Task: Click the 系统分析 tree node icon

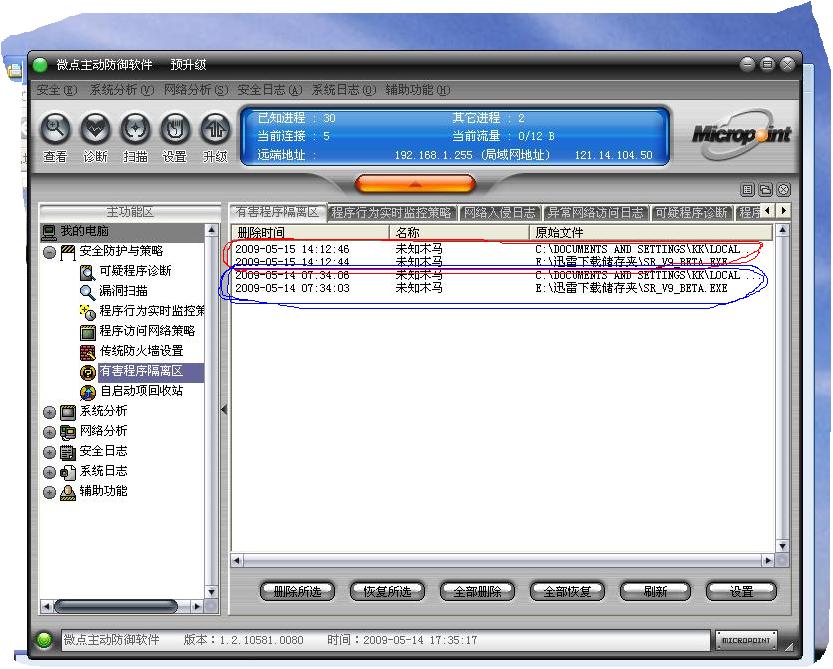Action: click(x=67, y=412)
